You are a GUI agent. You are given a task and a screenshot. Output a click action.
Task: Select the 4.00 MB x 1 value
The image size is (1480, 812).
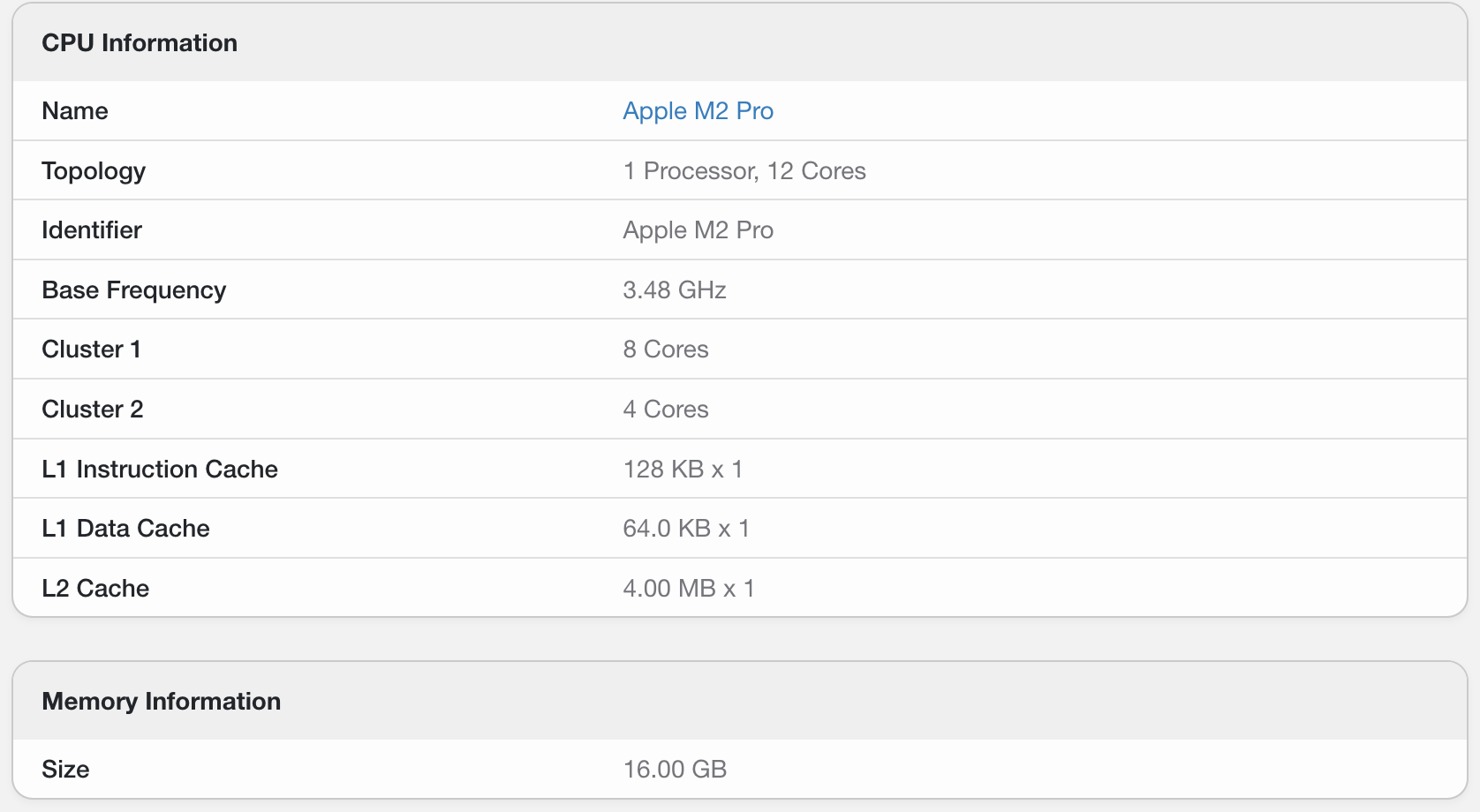(x=689, y=588)
